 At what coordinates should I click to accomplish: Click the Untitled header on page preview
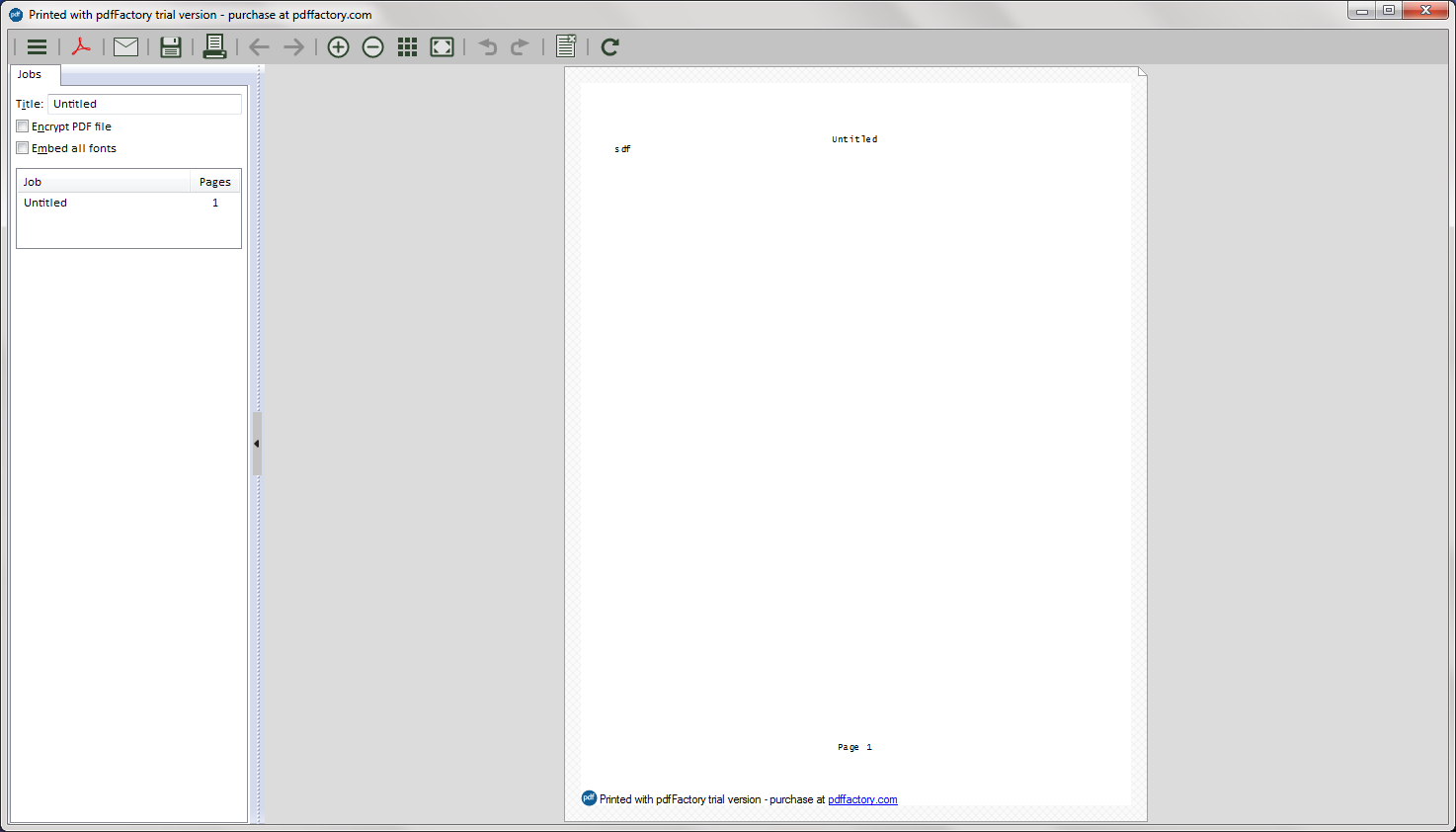854,139
